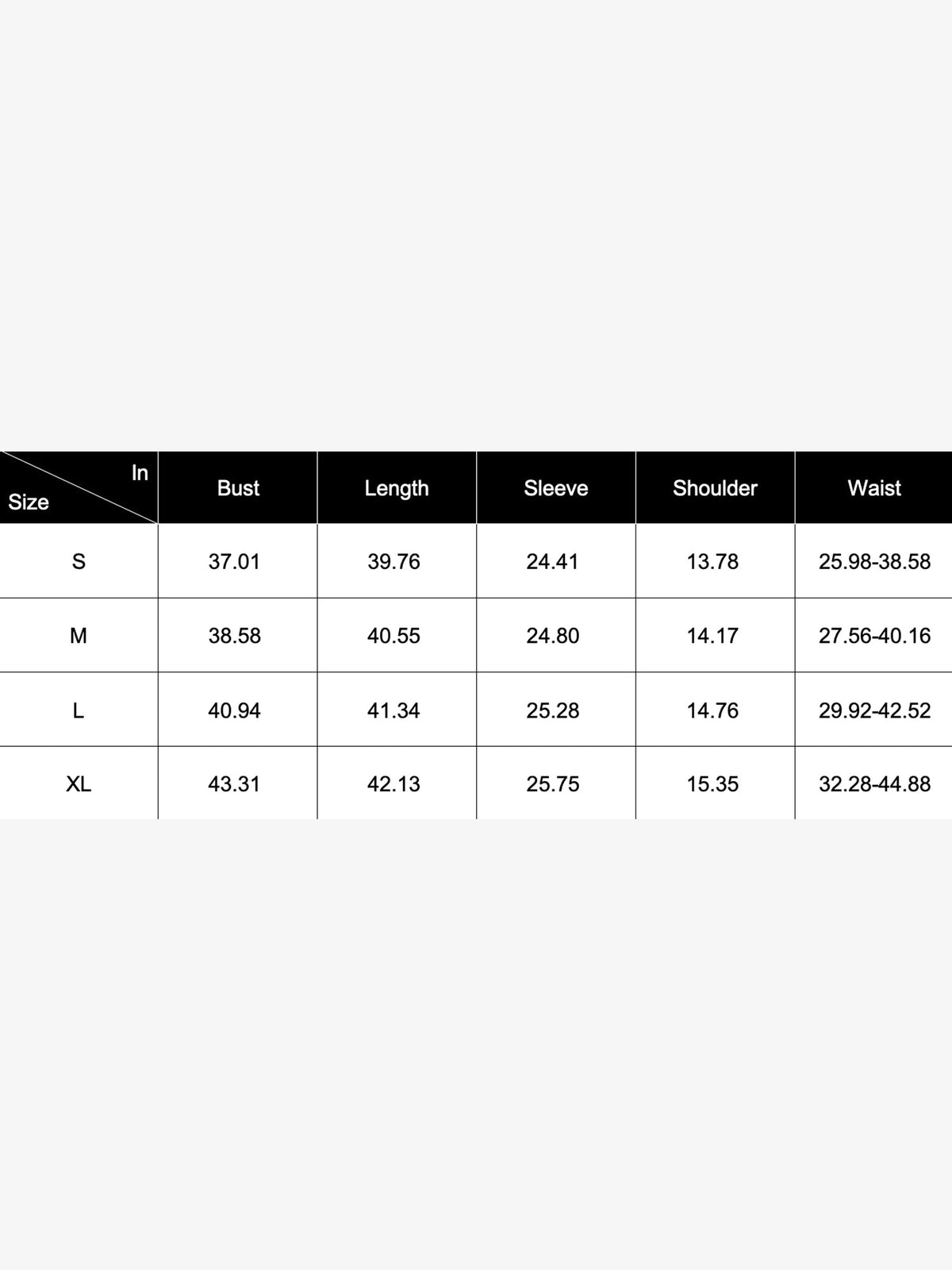The width and height of the screenshot is (952, 1270).
Task: Click the 25.28 sleeve value cell
Action: [556, 710]
